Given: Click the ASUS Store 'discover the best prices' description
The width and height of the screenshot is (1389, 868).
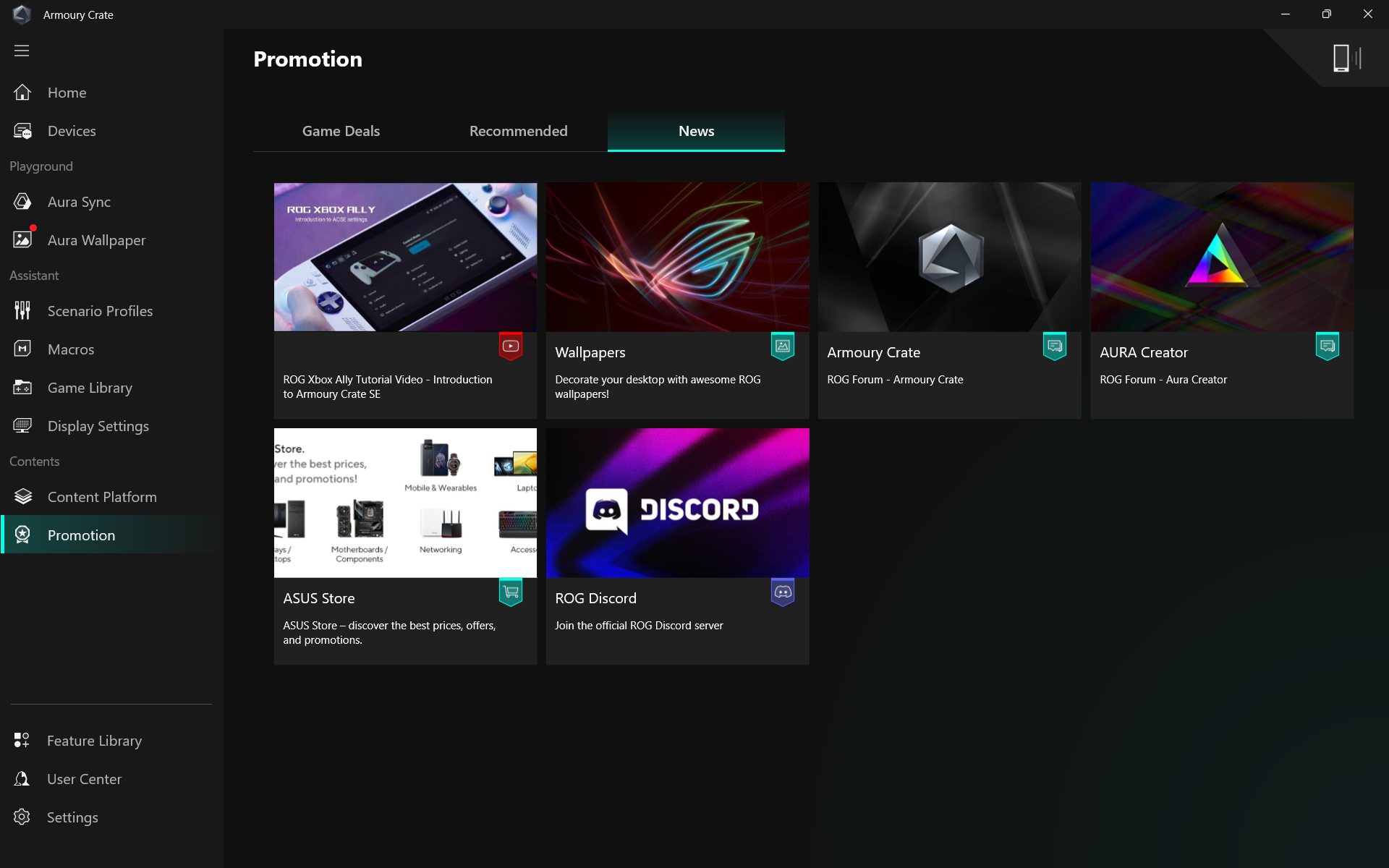Looking at the screenshot, I should coord(389,633).
